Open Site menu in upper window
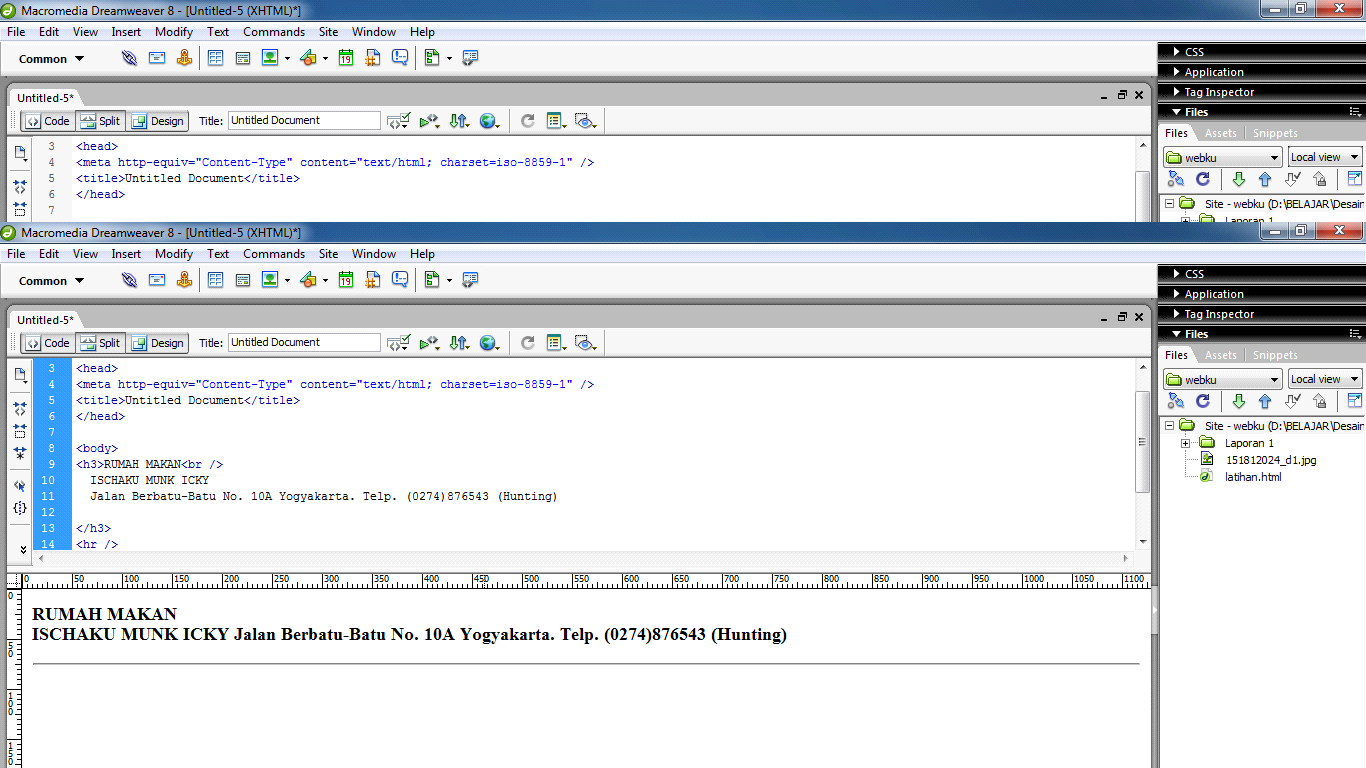Screen dimensions: 1366x768 point(328,32)
